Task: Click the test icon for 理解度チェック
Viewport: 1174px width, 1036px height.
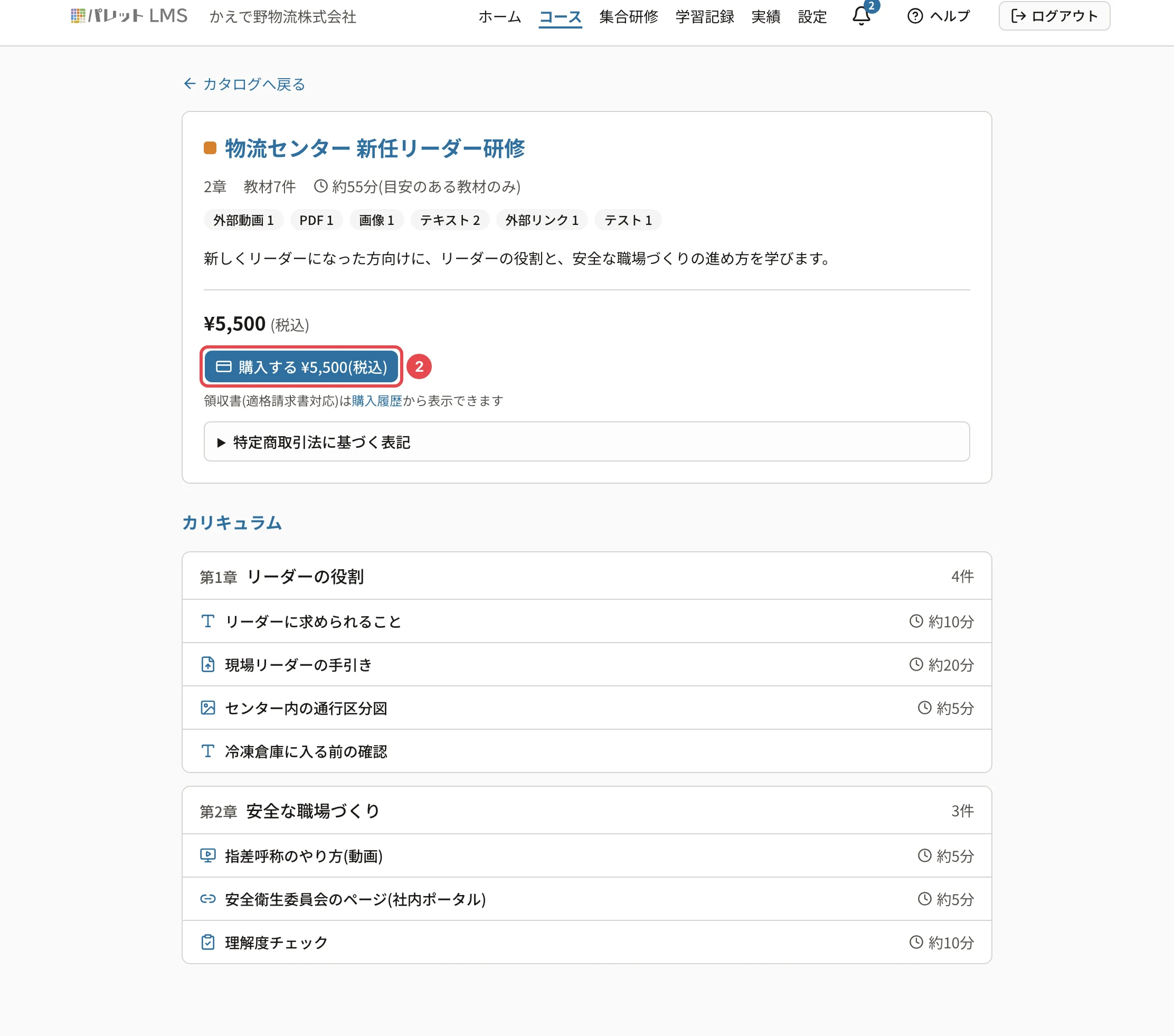Action: click(x=208, y=943)
